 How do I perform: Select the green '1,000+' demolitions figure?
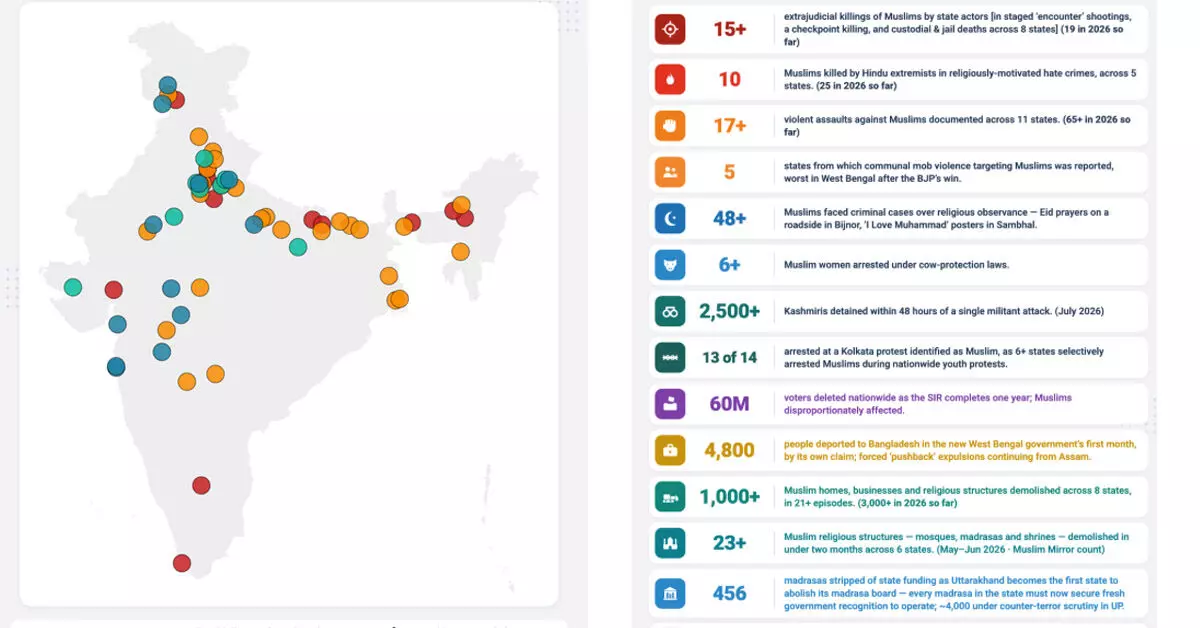730,497
